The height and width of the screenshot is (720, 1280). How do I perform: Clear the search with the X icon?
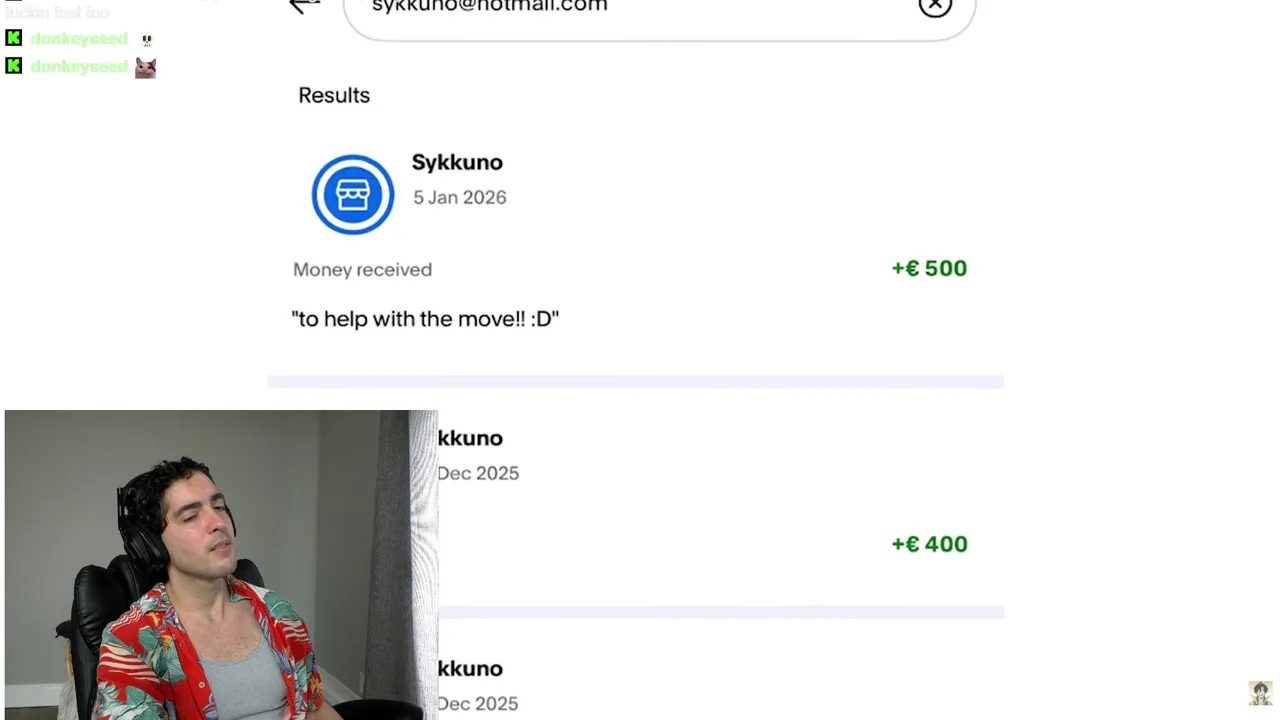click(935, 7)
